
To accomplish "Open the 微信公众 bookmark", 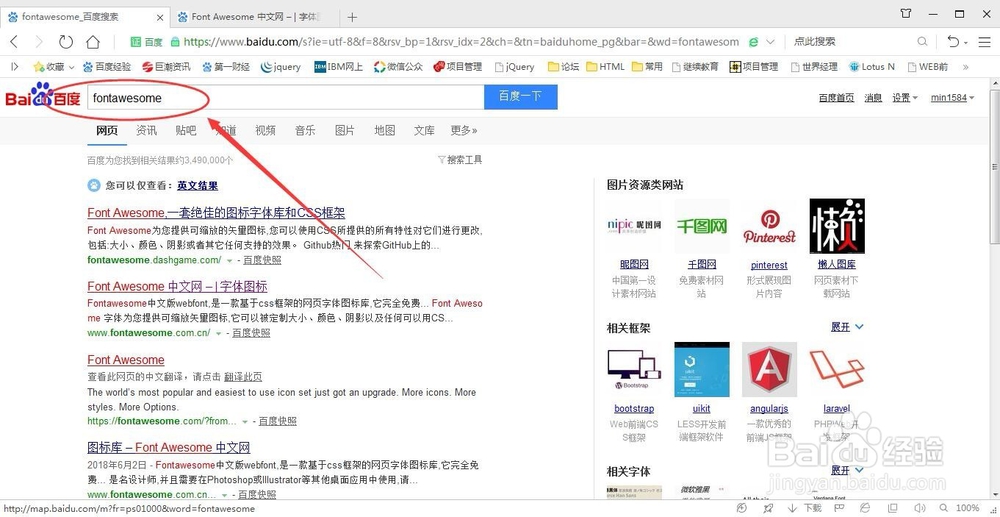I will coord(399,66).
